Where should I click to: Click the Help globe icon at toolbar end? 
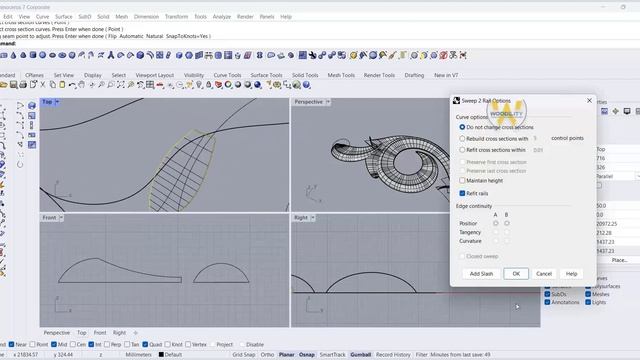point(307,85)
